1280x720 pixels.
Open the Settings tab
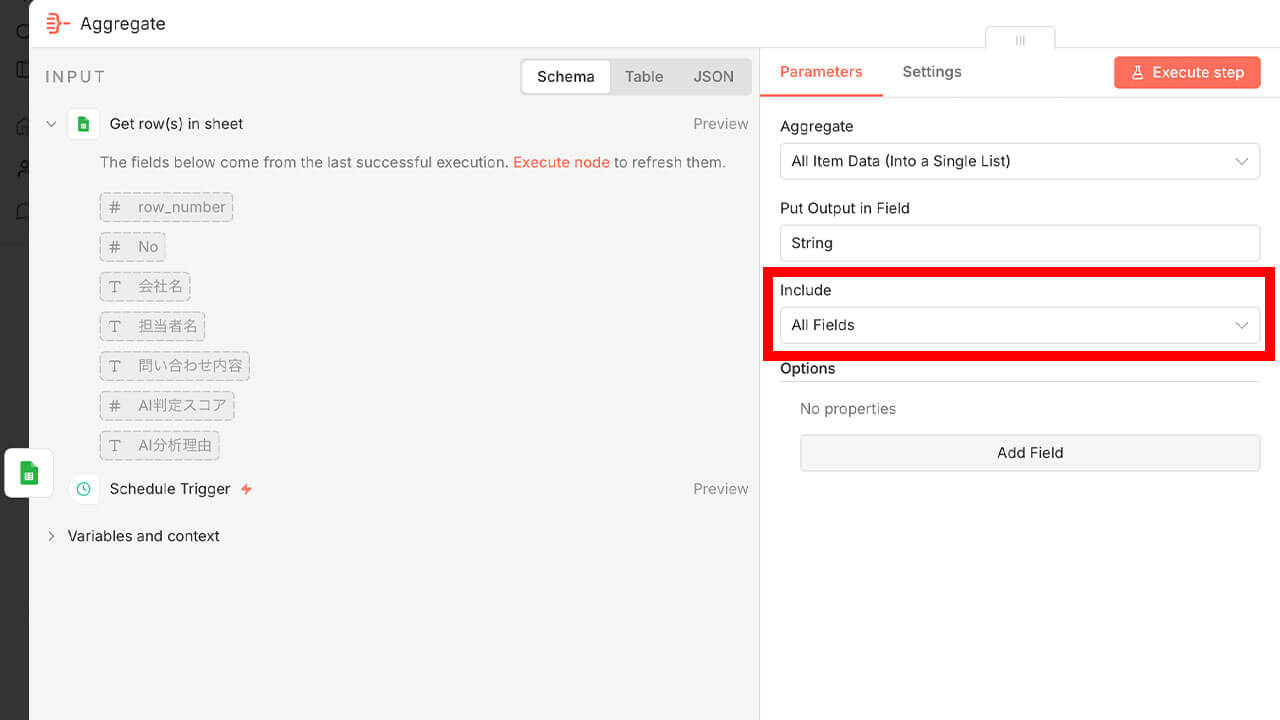(x=931, y=72)
